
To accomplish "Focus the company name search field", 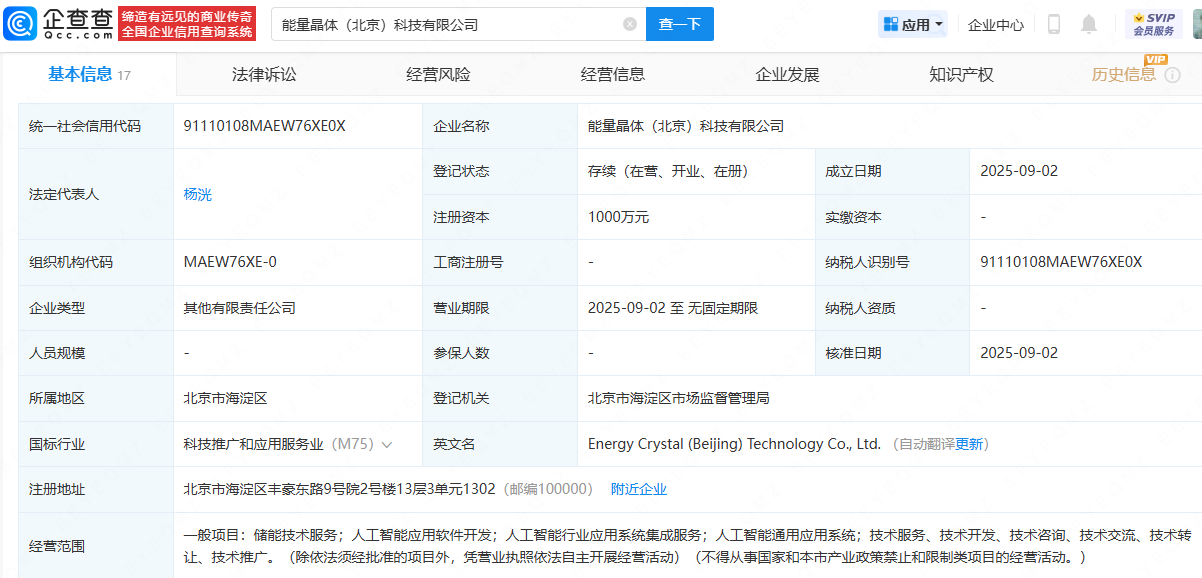I will [x=450, y=24].
